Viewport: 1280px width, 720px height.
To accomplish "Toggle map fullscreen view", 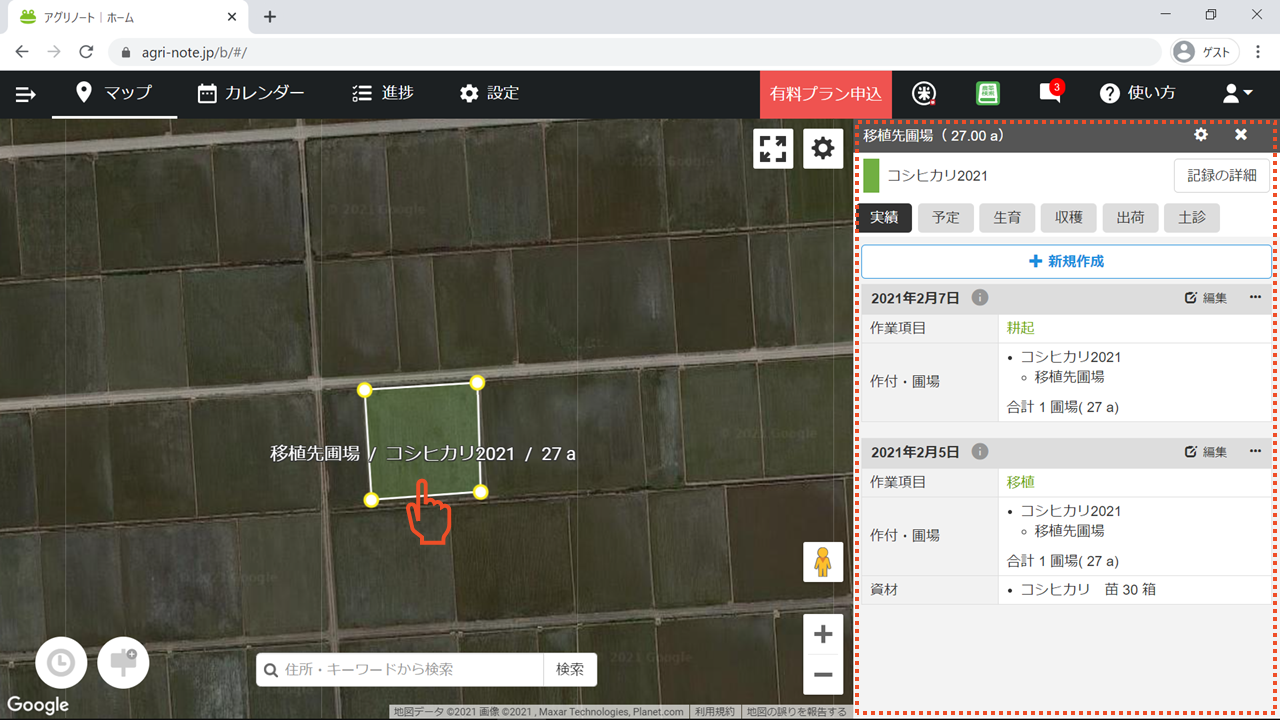I will coord(773,149).
